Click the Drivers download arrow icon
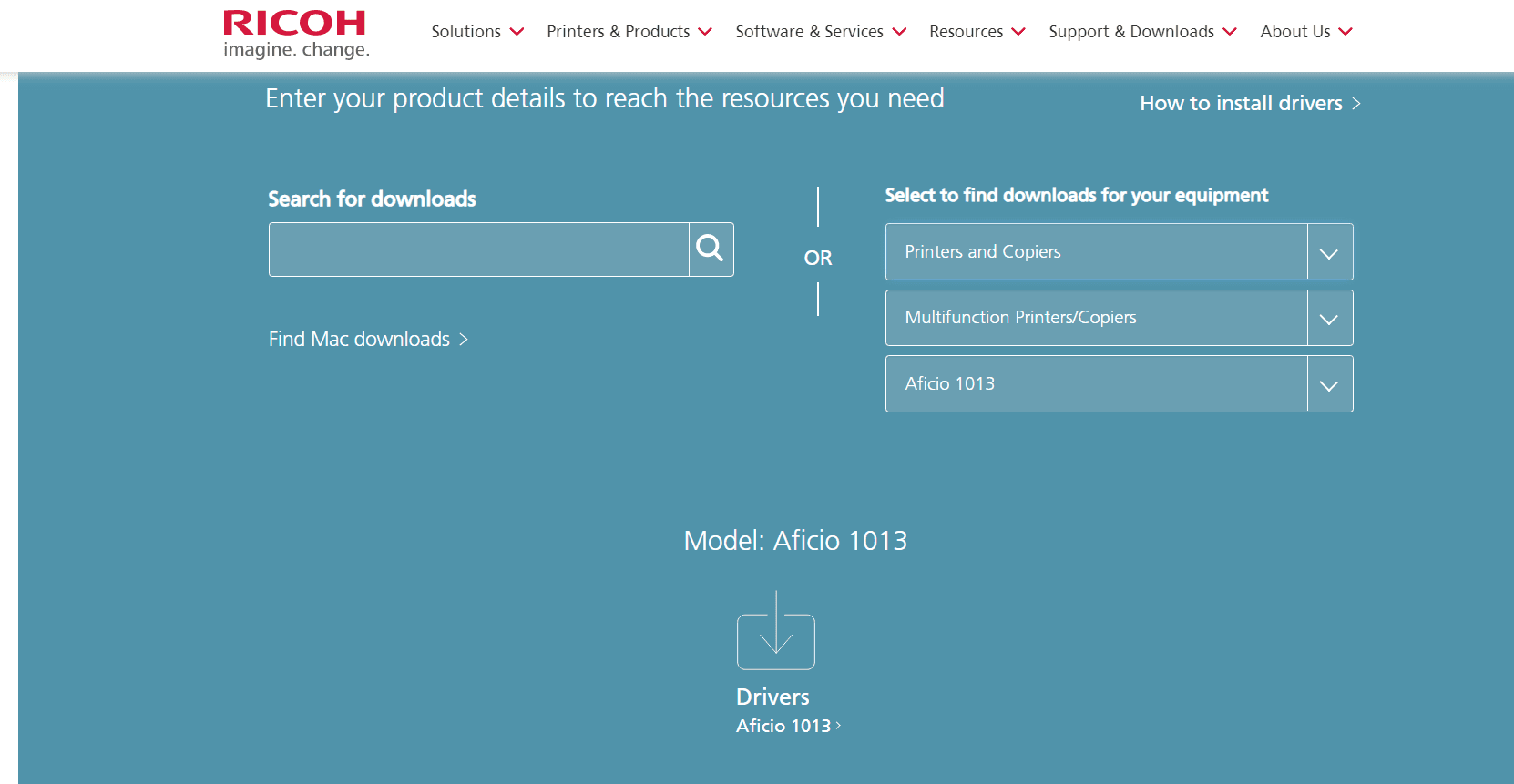 [x=776, y=630]
